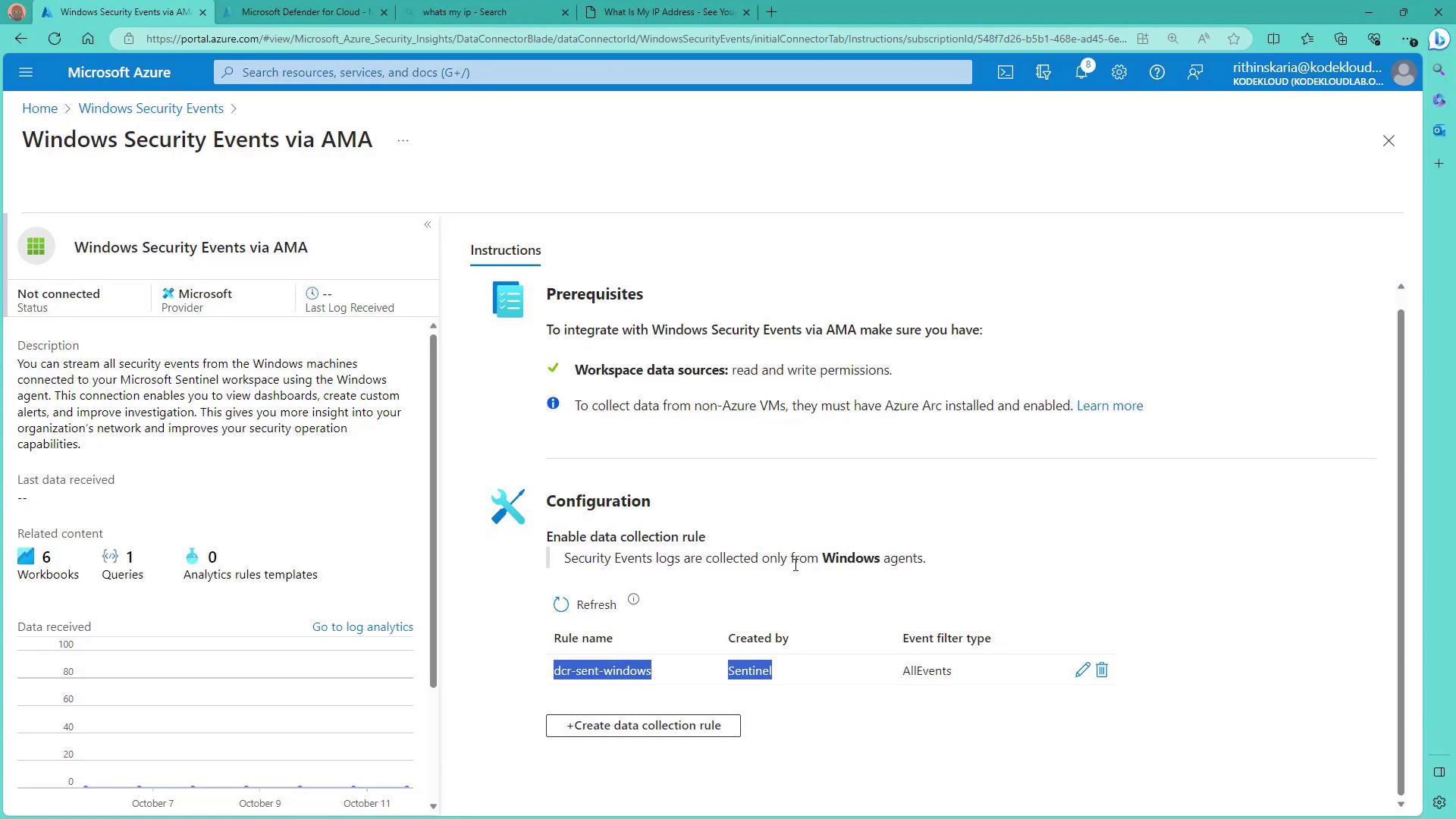Click the Azure search resources field

click(x=591, y=73)
